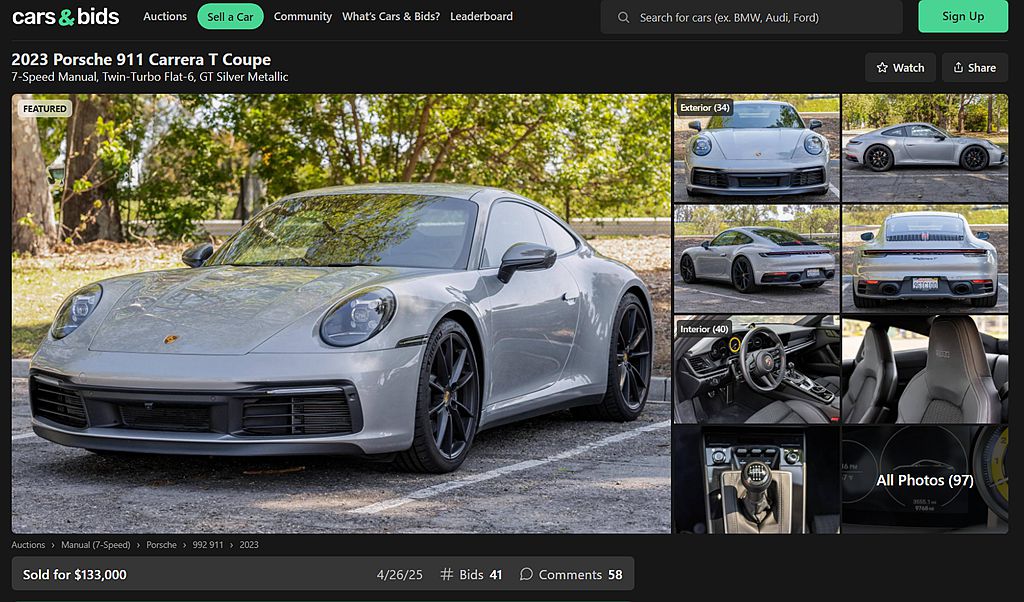1024x602 pixels.
Task: Go to the Leaderboard page
Action: click(481, 16)
